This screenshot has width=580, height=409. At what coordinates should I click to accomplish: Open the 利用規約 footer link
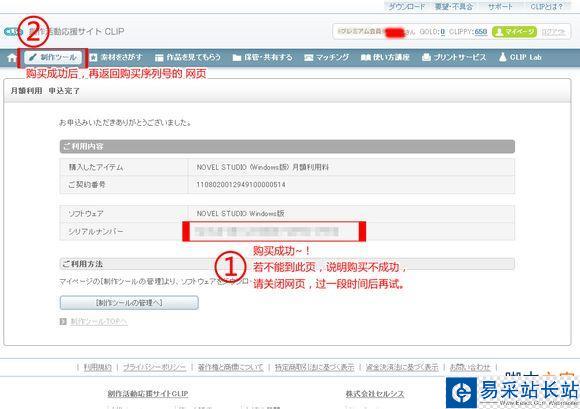point(97,367)
